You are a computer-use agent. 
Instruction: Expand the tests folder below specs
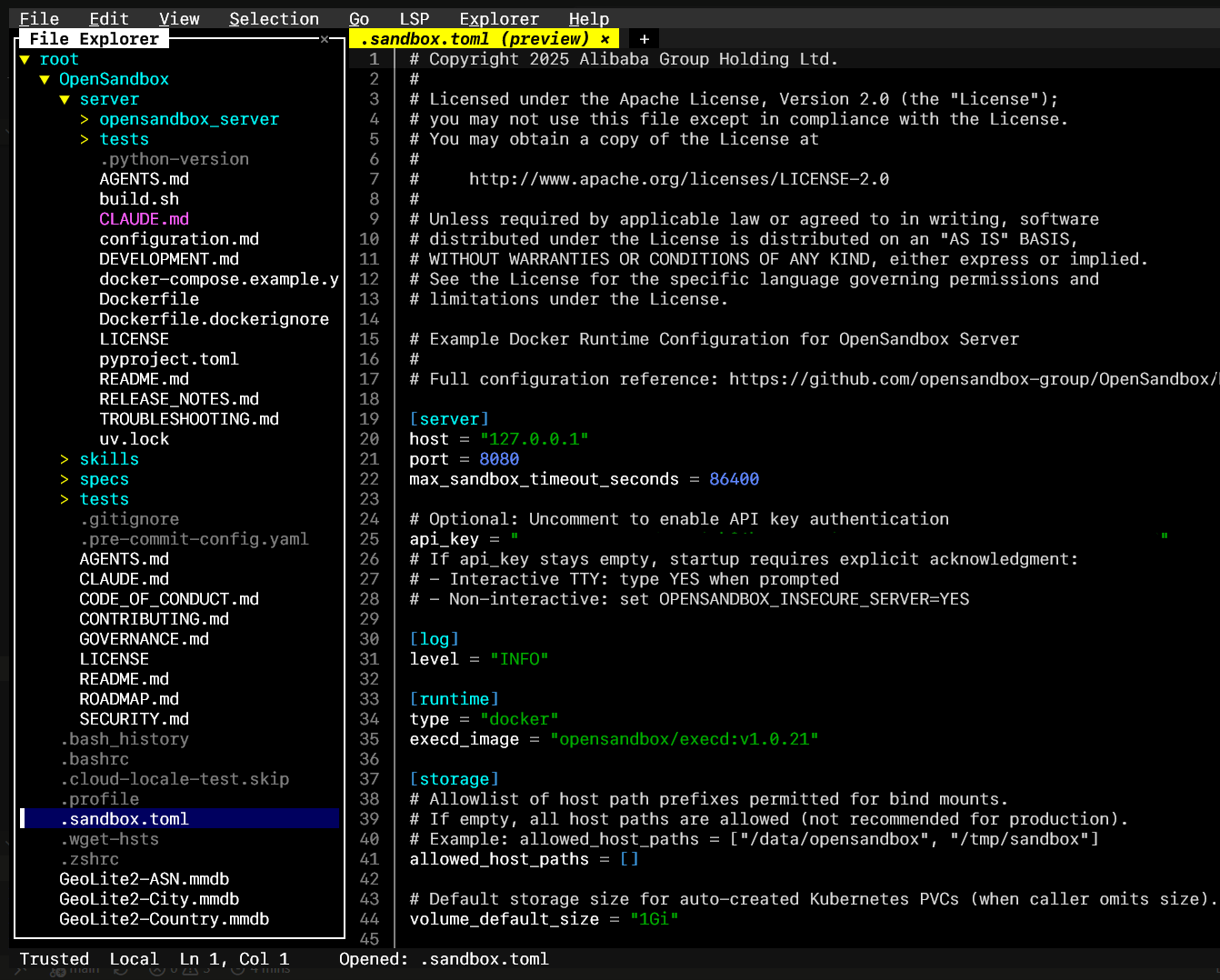65,499
